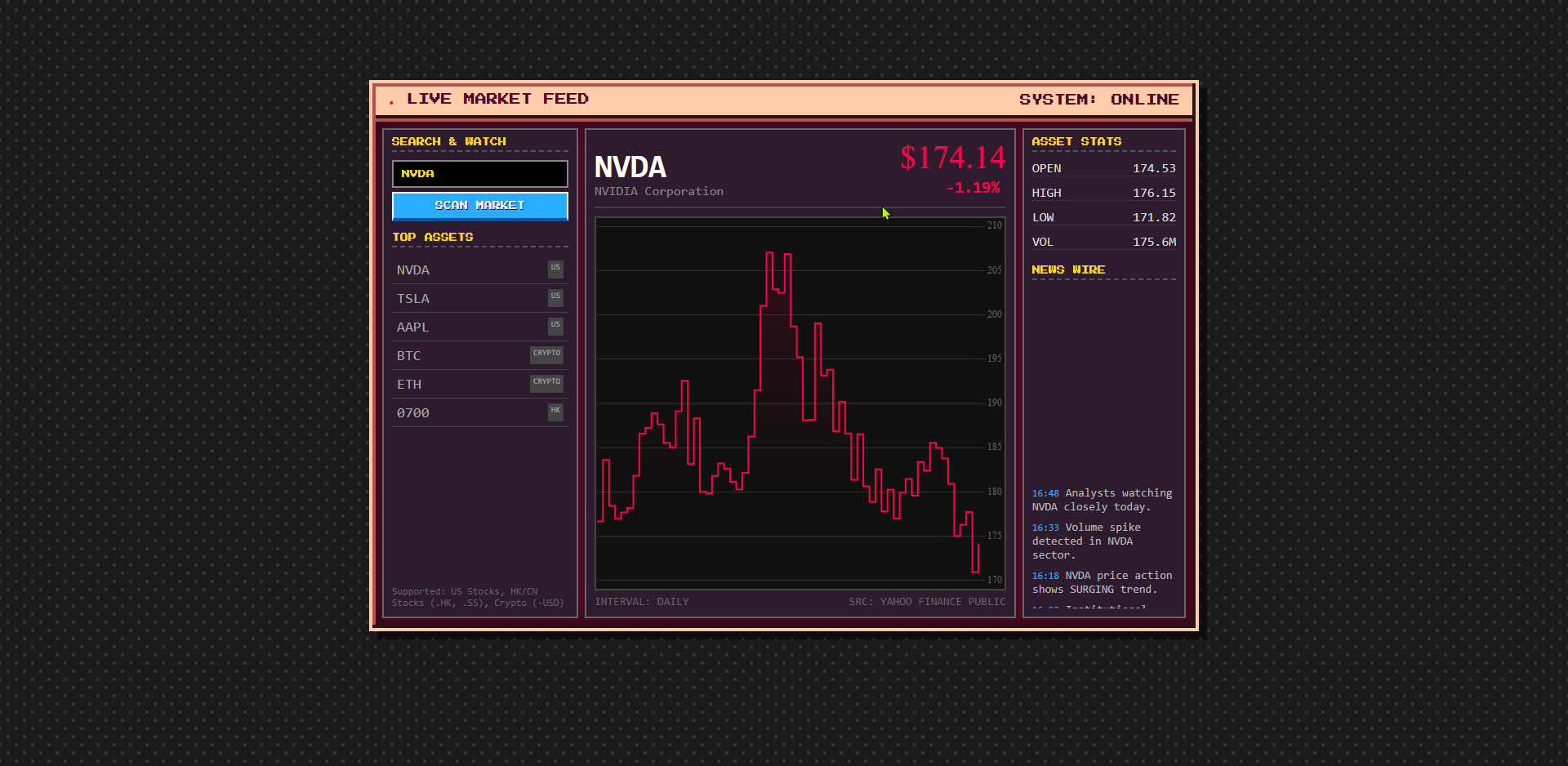Click the Supported stocks footnote text
Screen dimensions: 1568x766
click(478, 597)
